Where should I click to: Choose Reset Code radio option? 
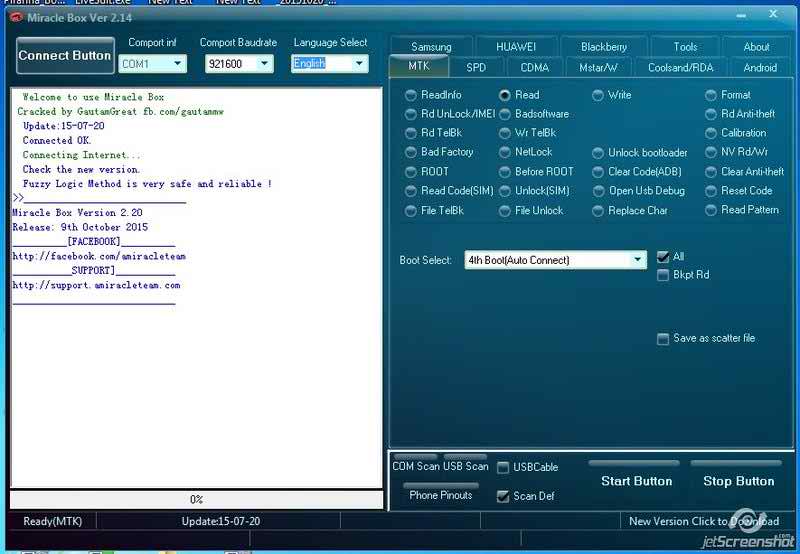(x=739, y=191)
